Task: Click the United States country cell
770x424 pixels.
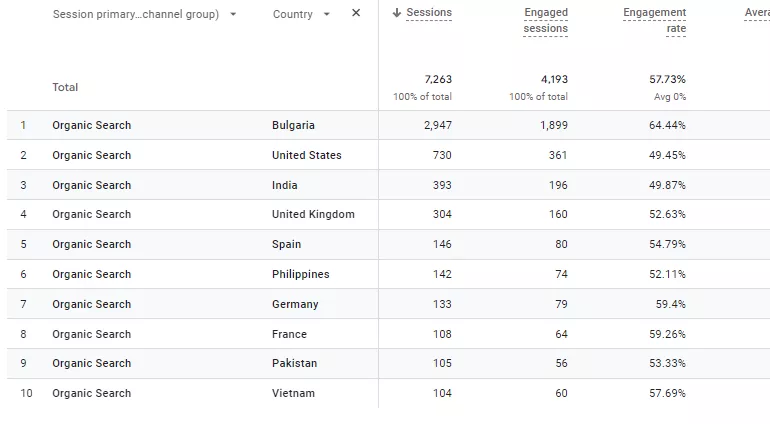Action: [306, 155]
